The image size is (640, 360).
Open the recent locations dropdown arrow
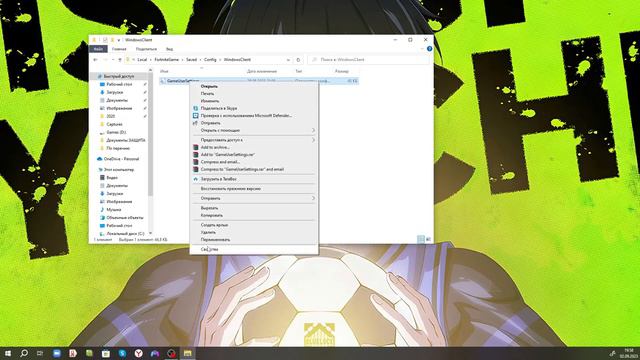point(113,60)
